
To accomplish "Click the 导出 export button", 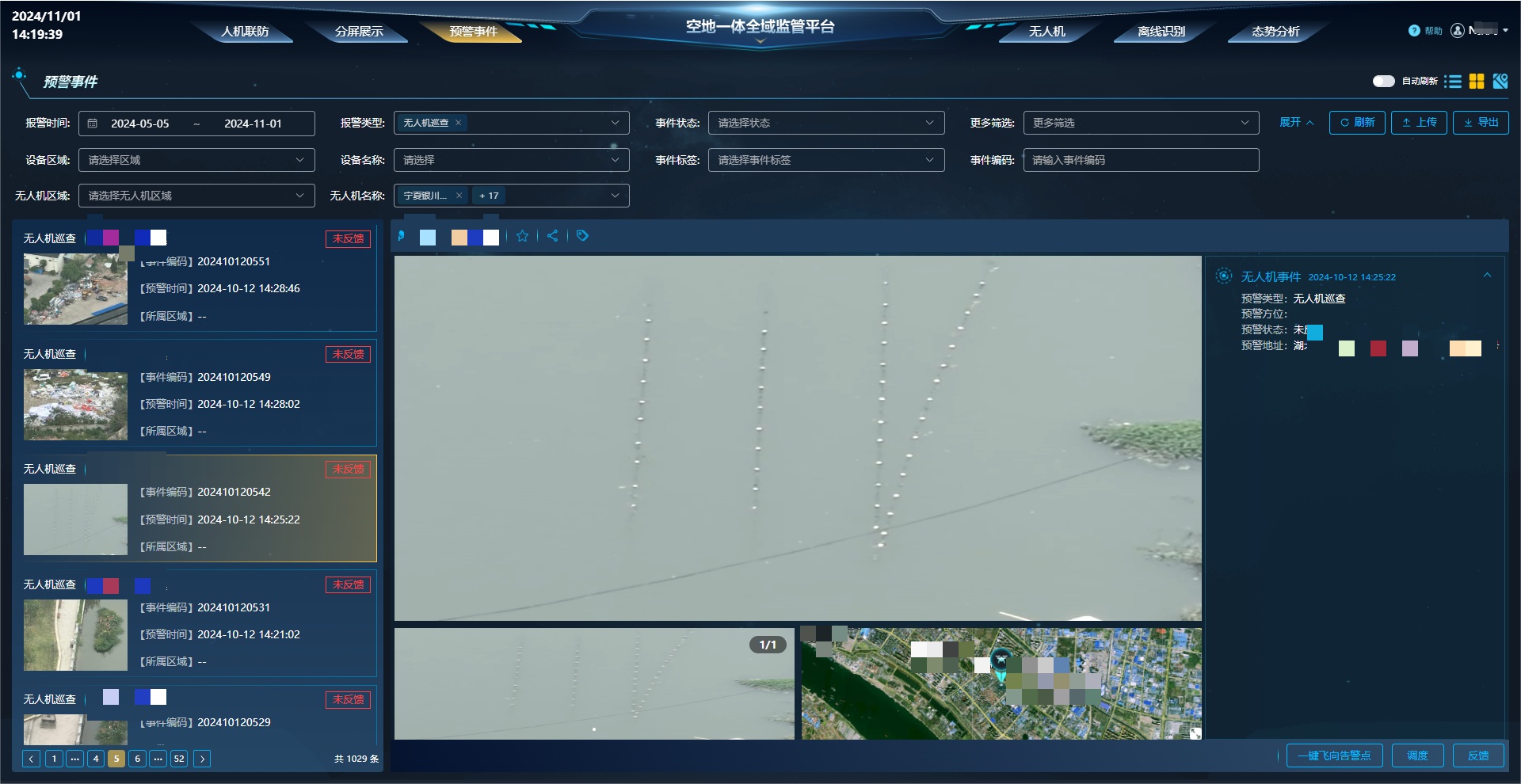I will pyautogui.click(x=1481, y=123).
